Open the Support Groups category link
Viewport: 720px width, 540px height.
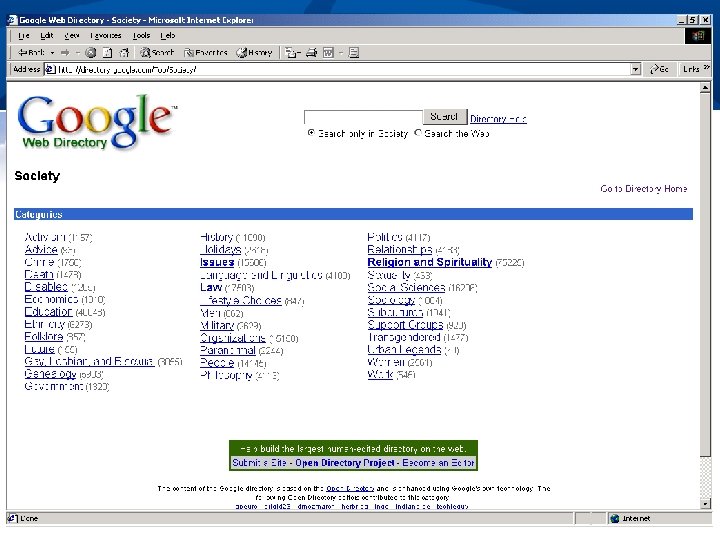tap(405, 325)
